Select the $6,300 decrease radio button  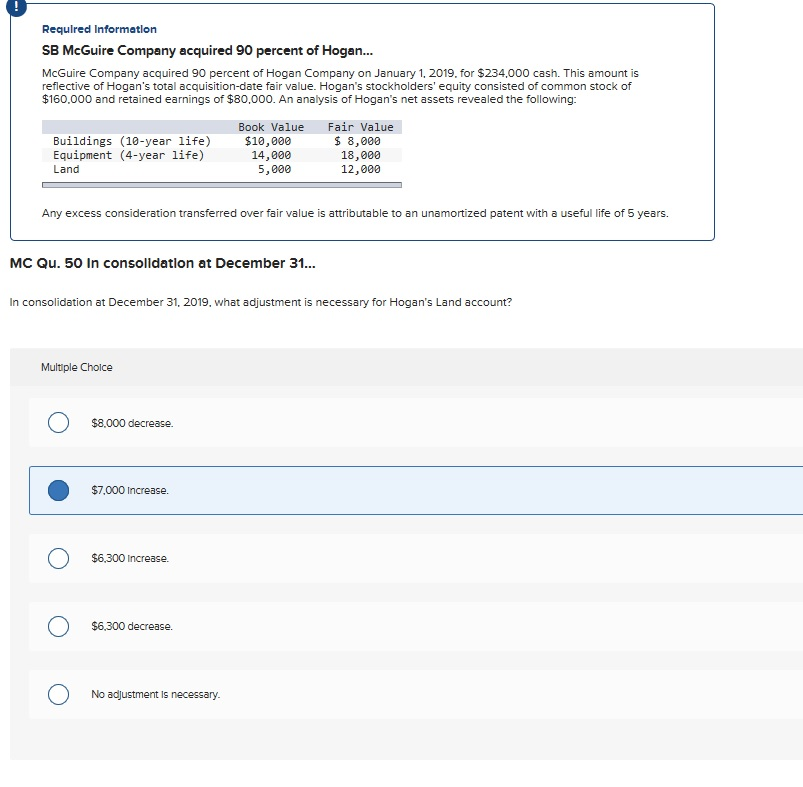coord(58,626)
